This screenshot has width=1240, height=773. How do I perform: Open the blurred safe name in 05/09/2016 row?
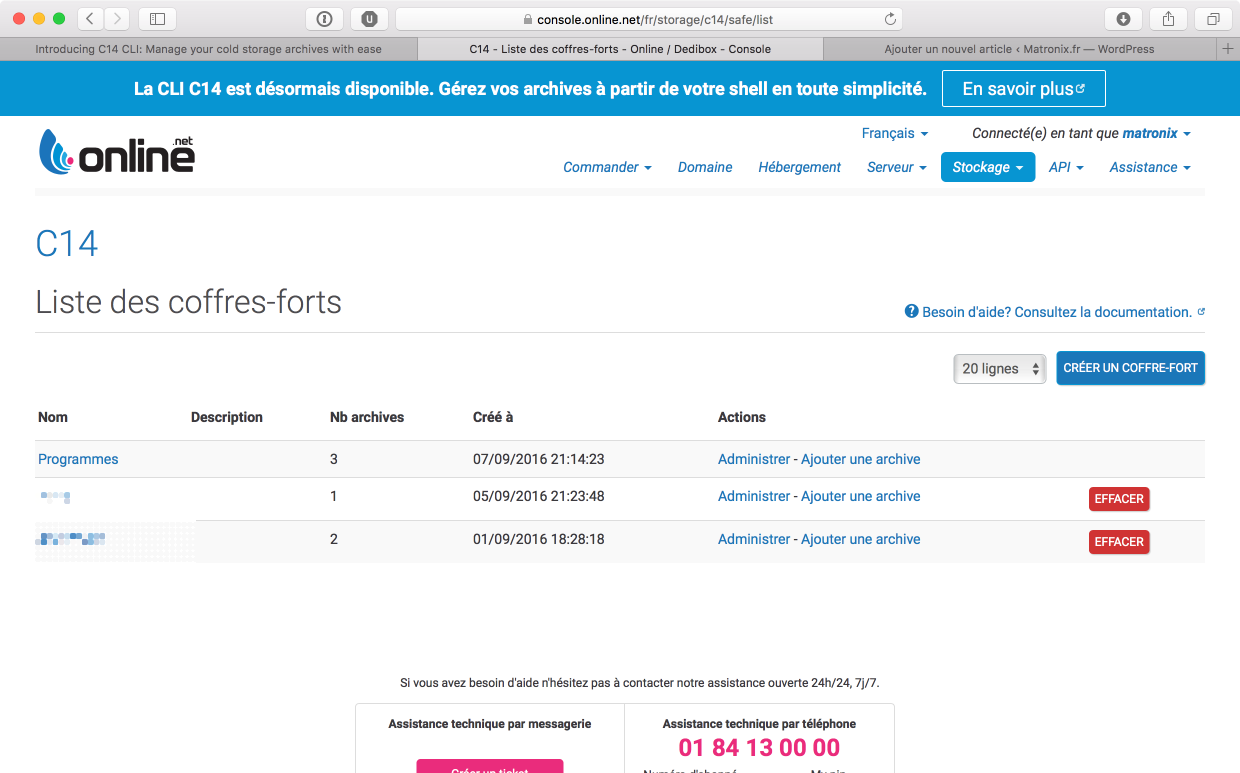55,496
